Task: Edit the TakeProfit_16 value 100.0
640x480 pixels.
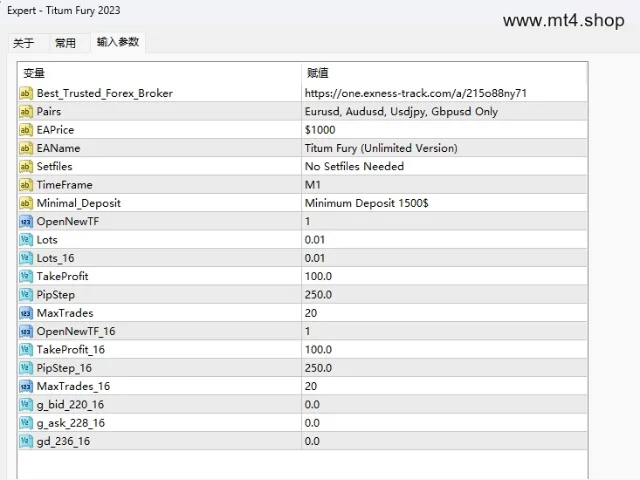Action: tap(444, 349)
